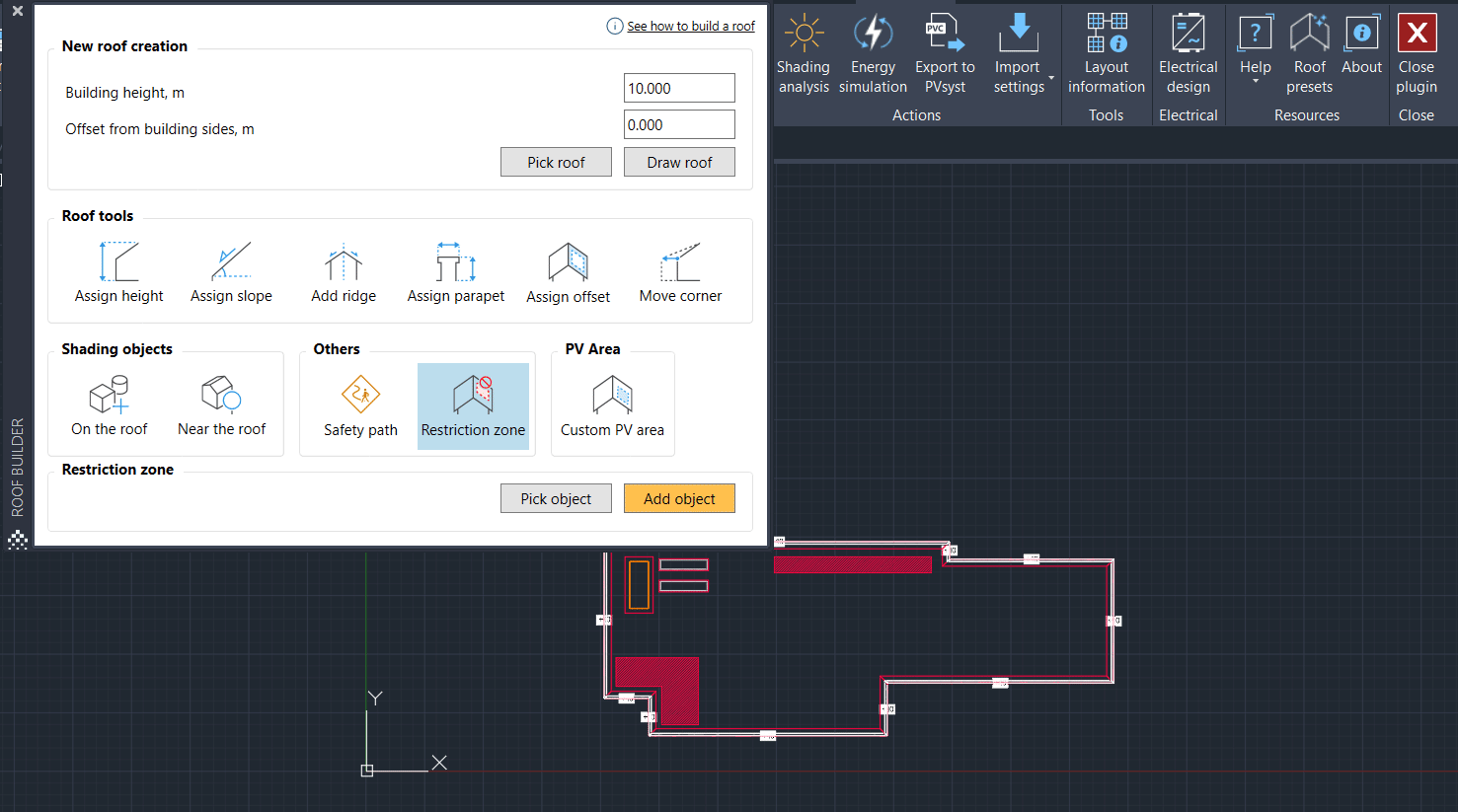Expand the Help dropdown arrow

pyautogui.click(x=1256, y=82)
